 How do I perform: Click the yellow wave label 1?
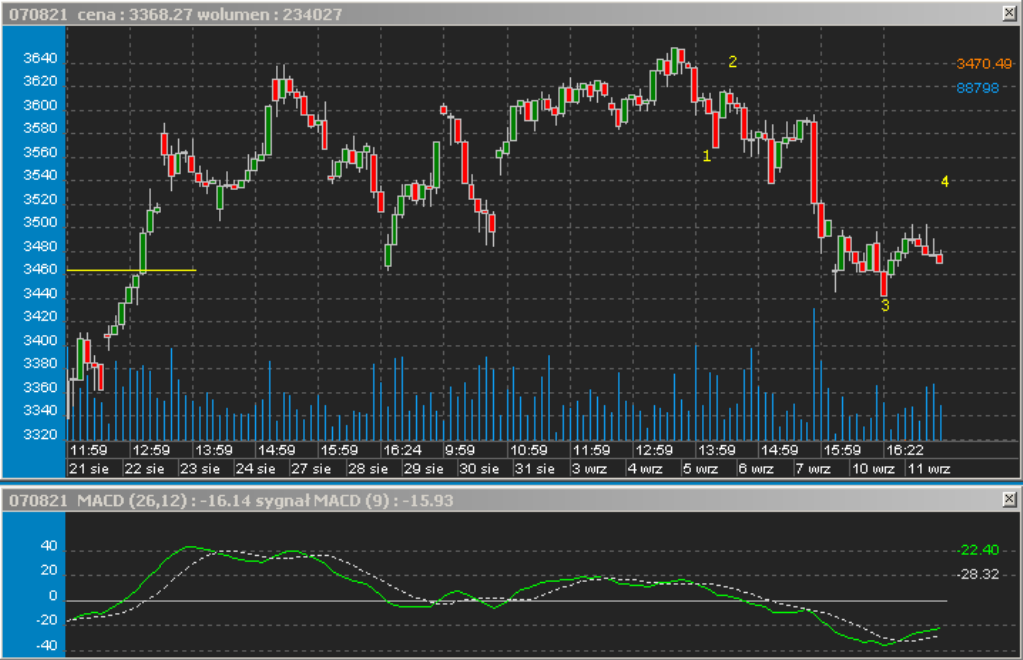point(706,156)
